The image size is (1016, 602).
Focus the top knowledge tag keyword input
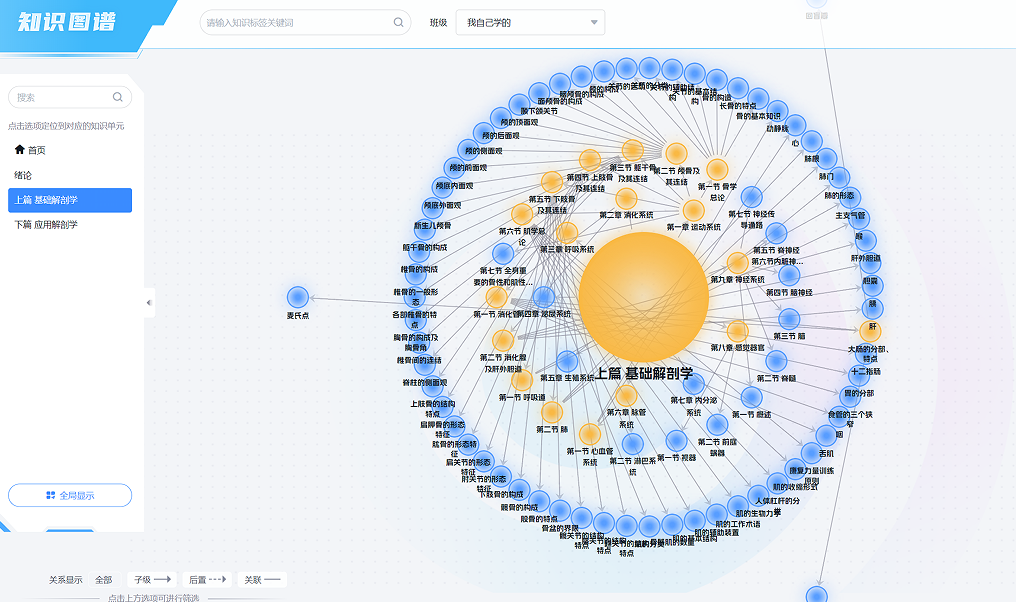(295, 22)
